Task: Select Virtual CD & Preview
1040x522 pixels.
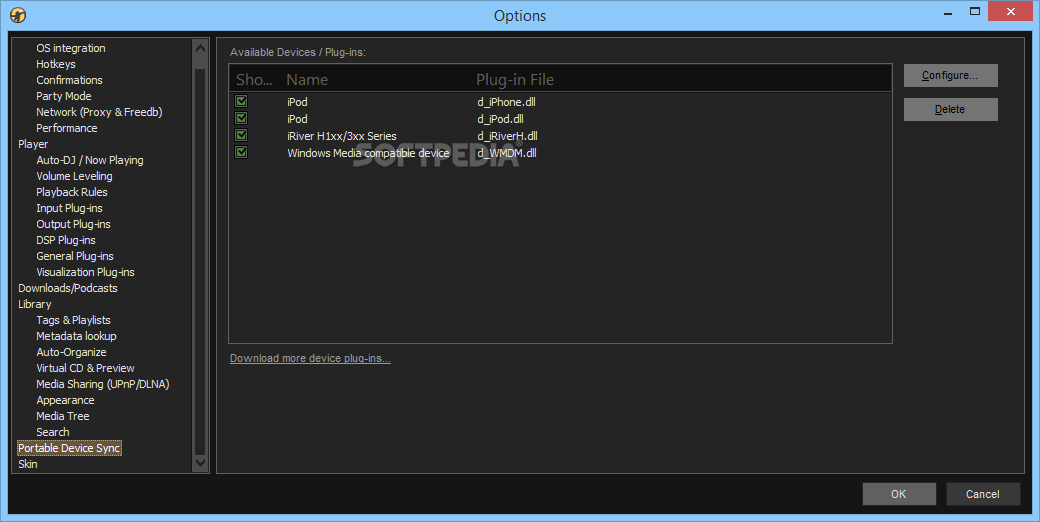Action: click(x=86, y=368)
